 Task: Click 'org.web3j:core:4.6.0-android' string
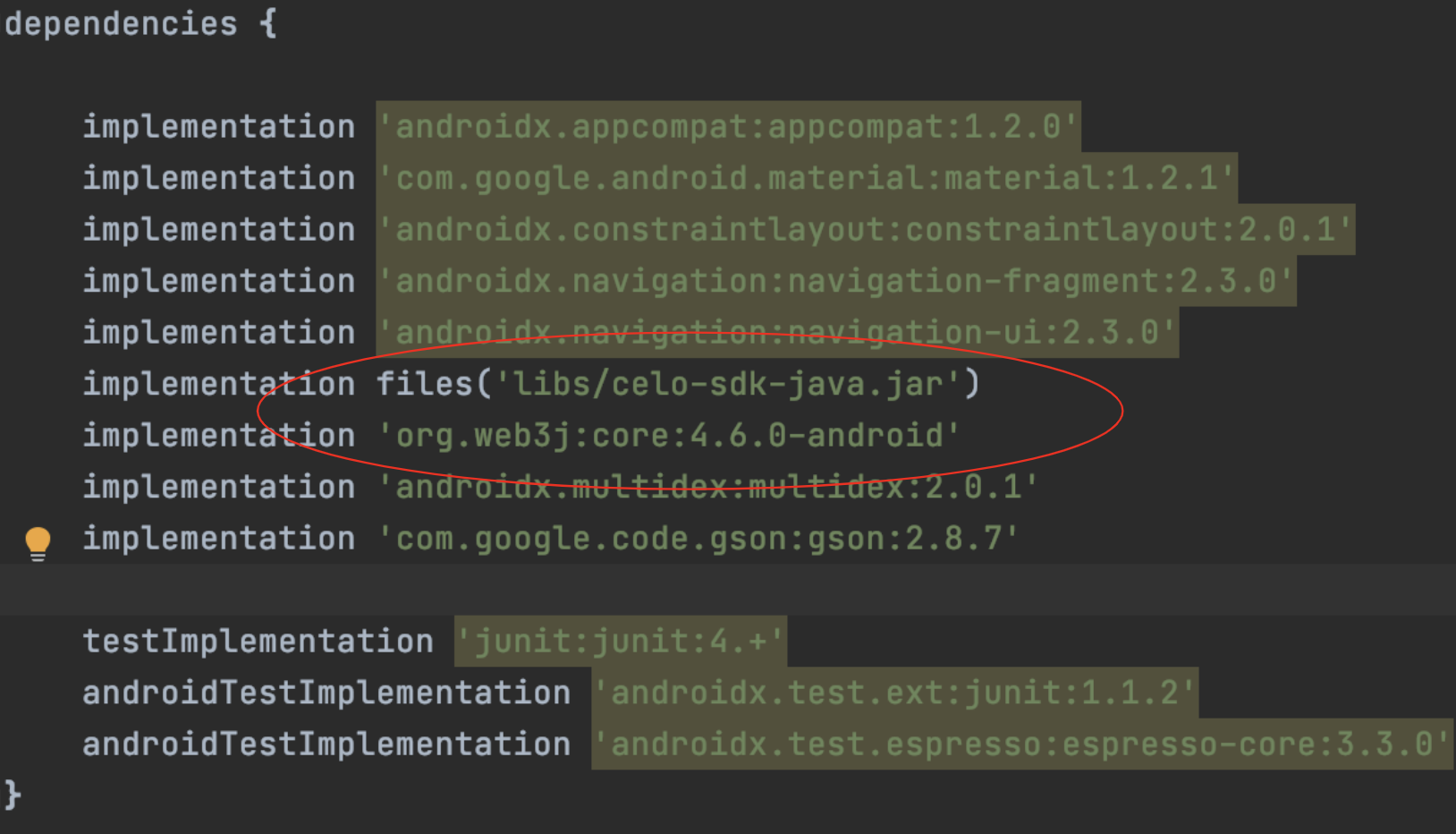(669, 436)
